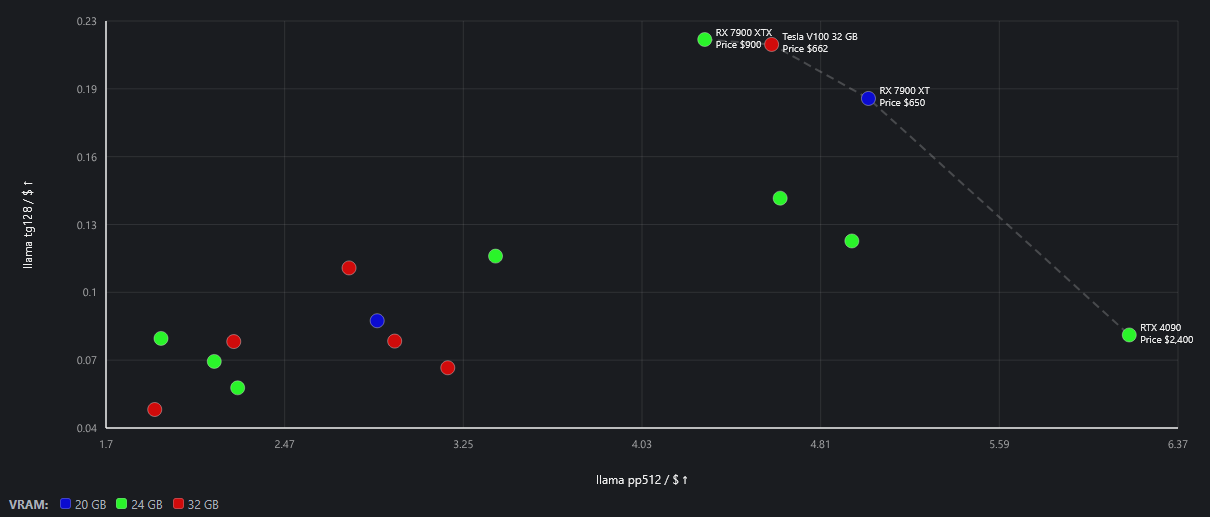Click the 0.19 y-axis tick label
The width and height of the screenshot is (1210, 517).
[x=86, y=89]
